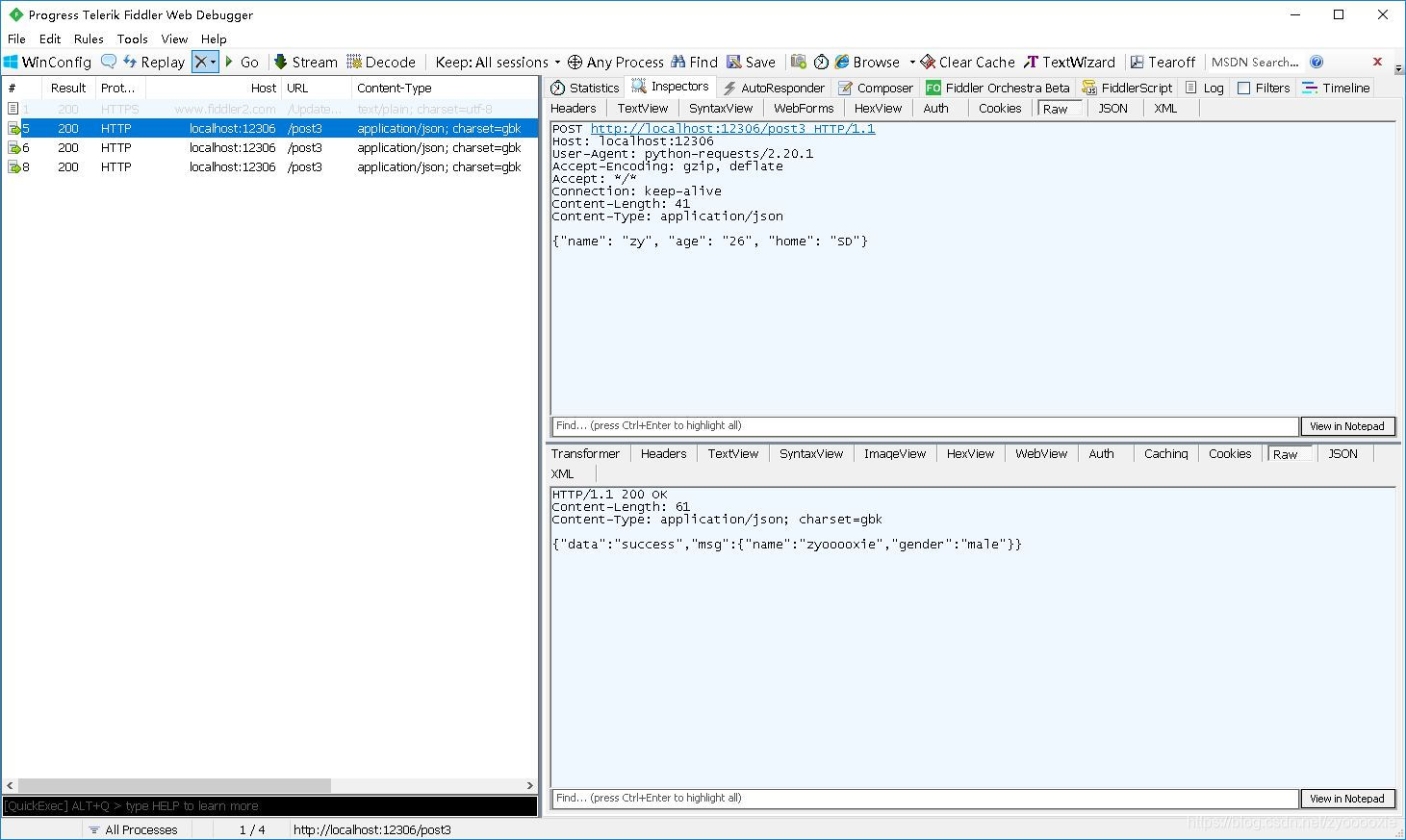This screenshot has width=1406, height=840.
Task: Open the View menu
Action: [x=174, y=38]
